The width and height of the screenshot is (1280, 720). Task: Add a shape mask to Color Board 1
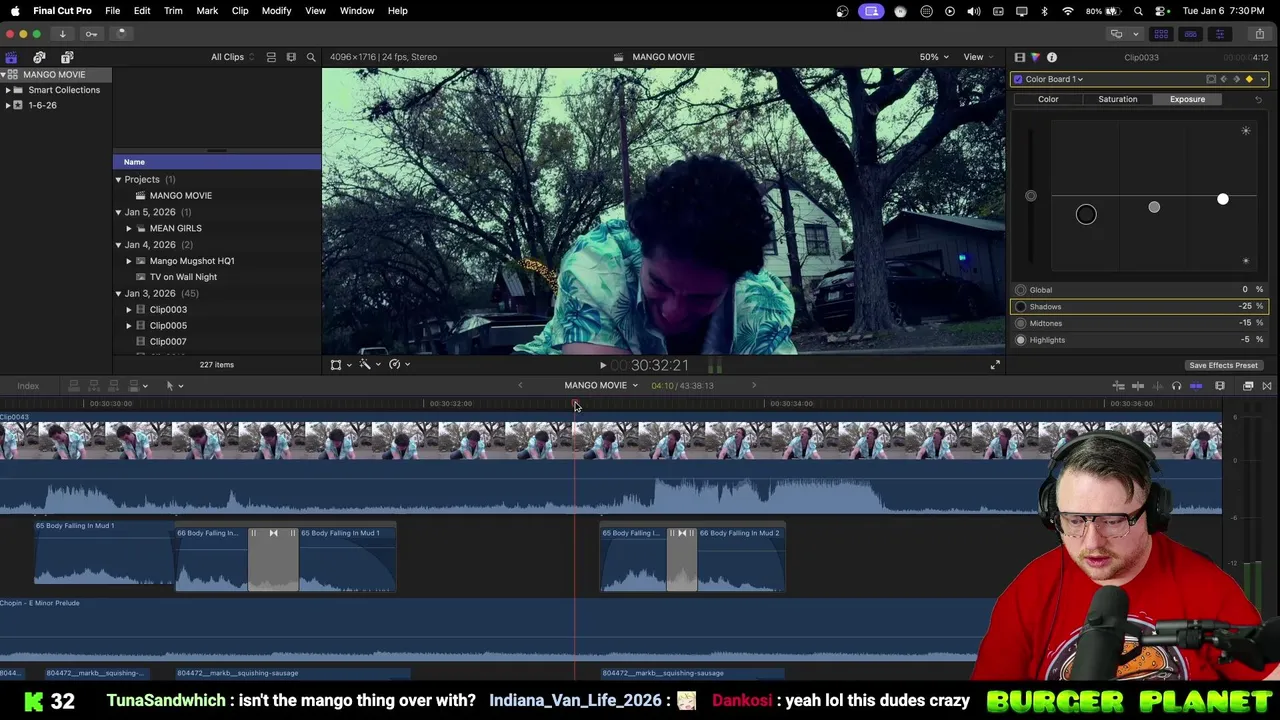point(1211,79)
